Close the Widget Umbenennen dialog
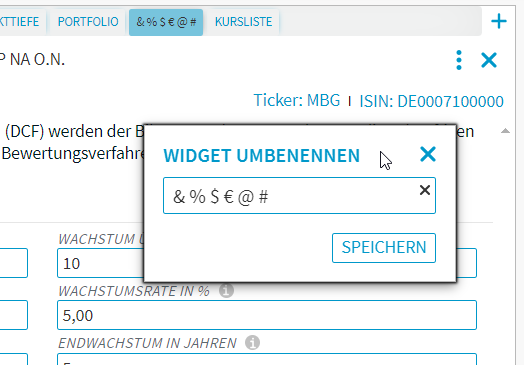This screenshot has width=524, height=365. (428, 154)
